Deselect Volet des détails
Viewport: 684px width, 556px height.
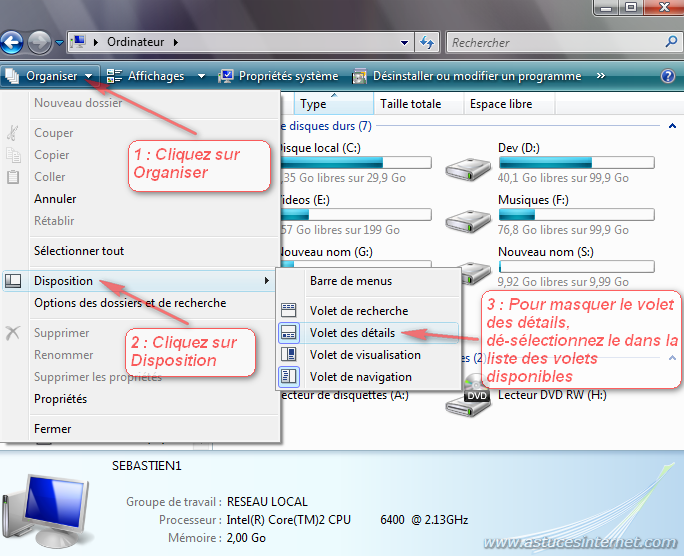point(352,333)
